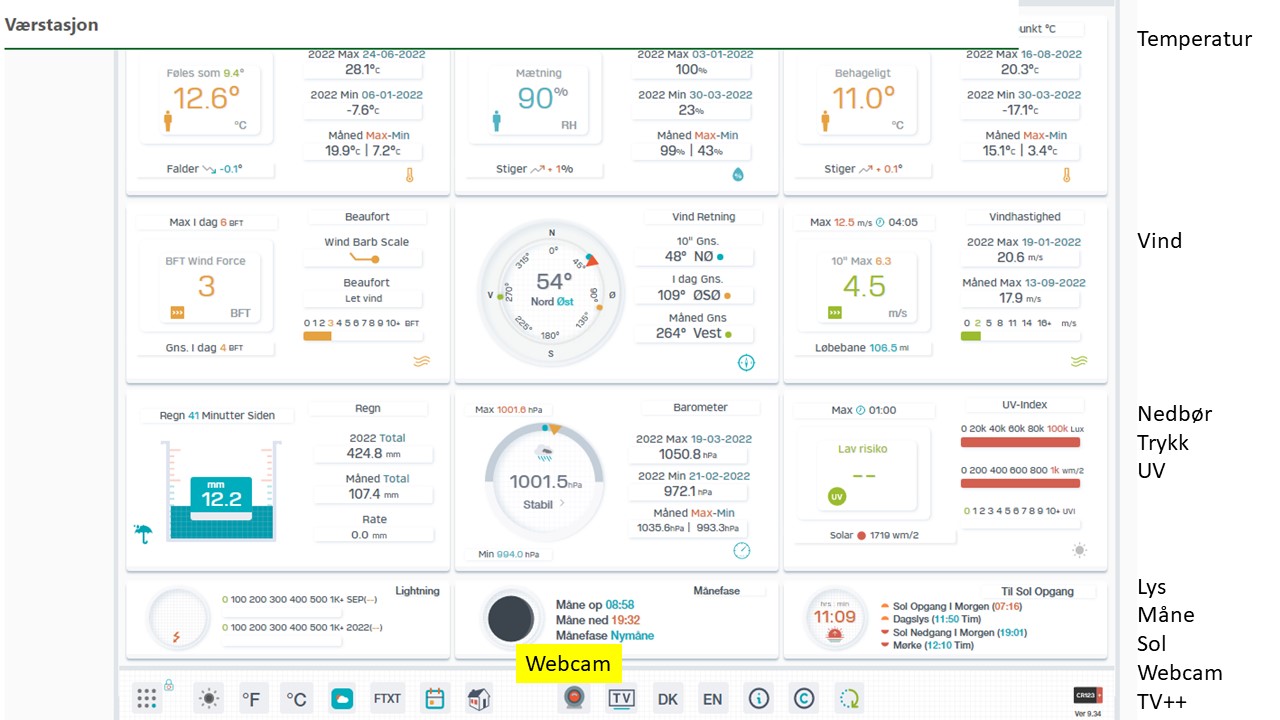This screenshot has width=1280, height=720.
Task: Click the Beaufort scale orange bar
Action: 317,337
